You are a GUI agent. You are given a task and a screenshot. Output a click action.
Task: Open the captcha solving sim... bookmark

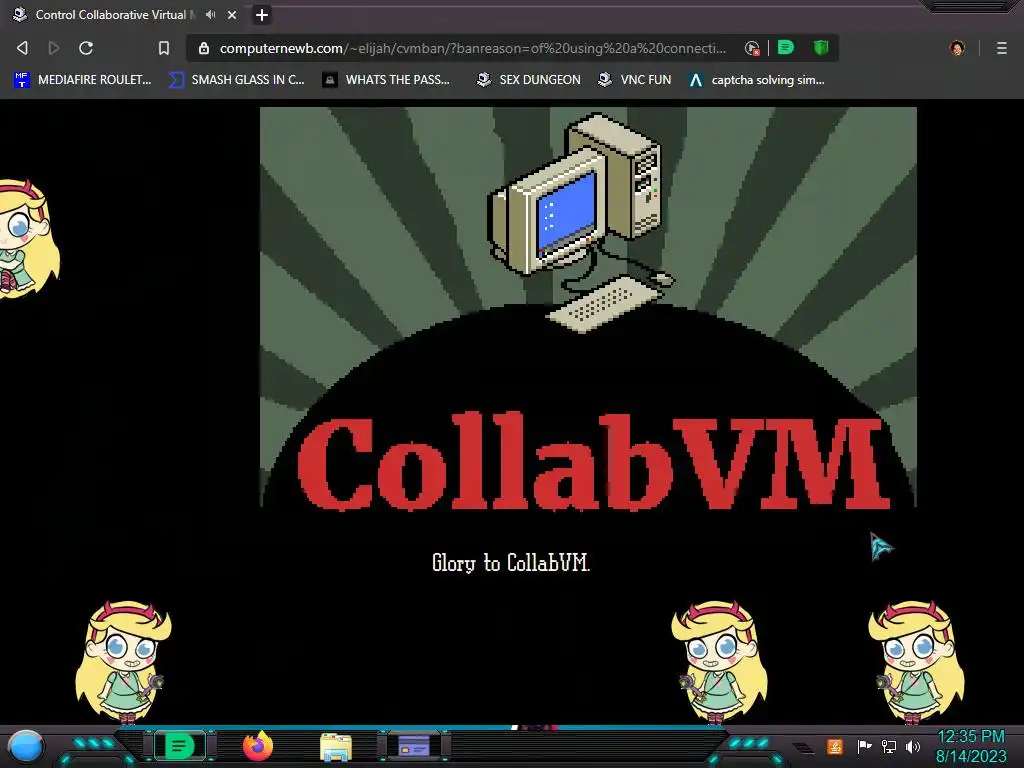(756, 80)
